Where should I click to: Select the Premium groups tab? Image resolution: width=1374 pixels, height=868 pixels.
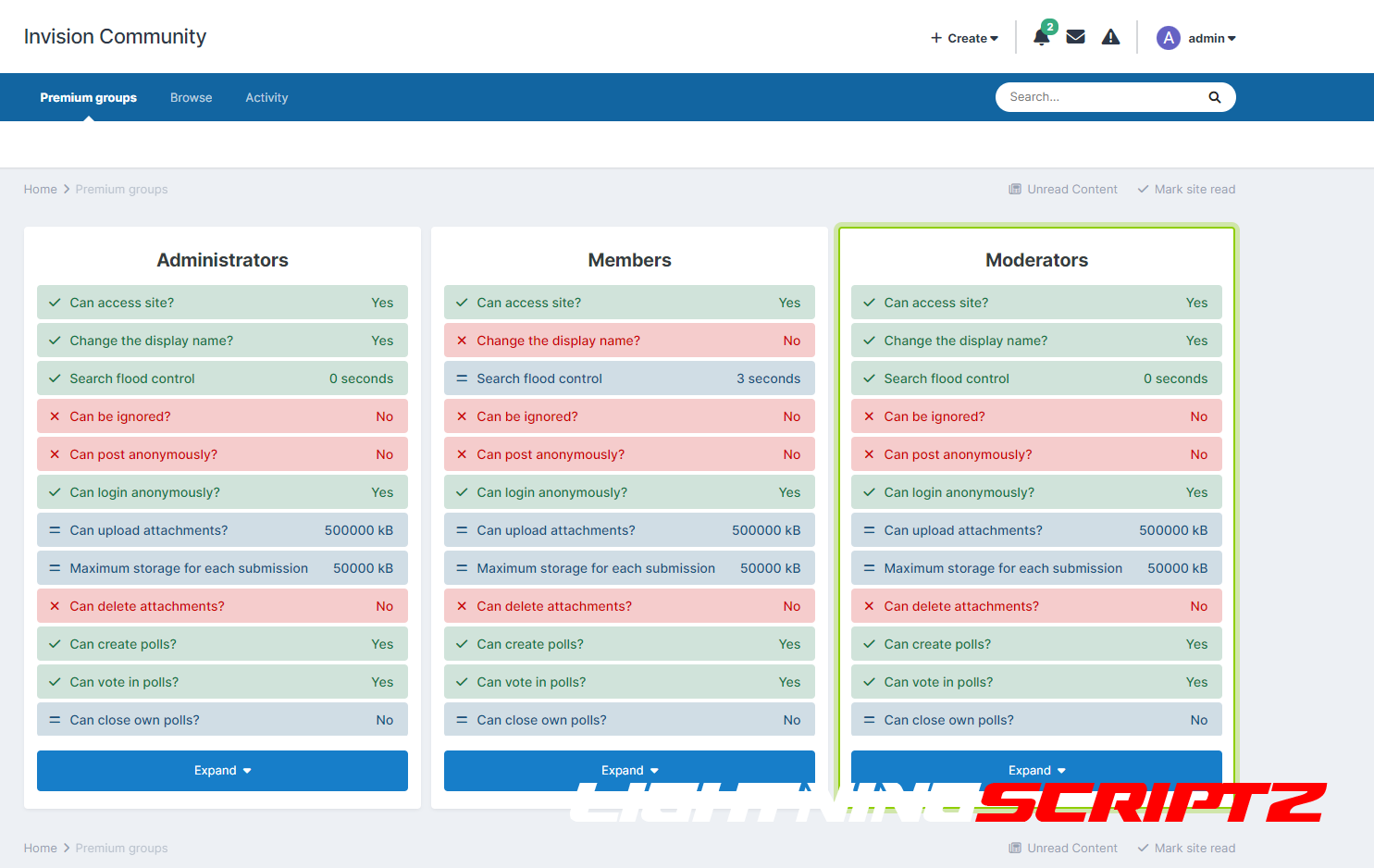tap(88, 97)
